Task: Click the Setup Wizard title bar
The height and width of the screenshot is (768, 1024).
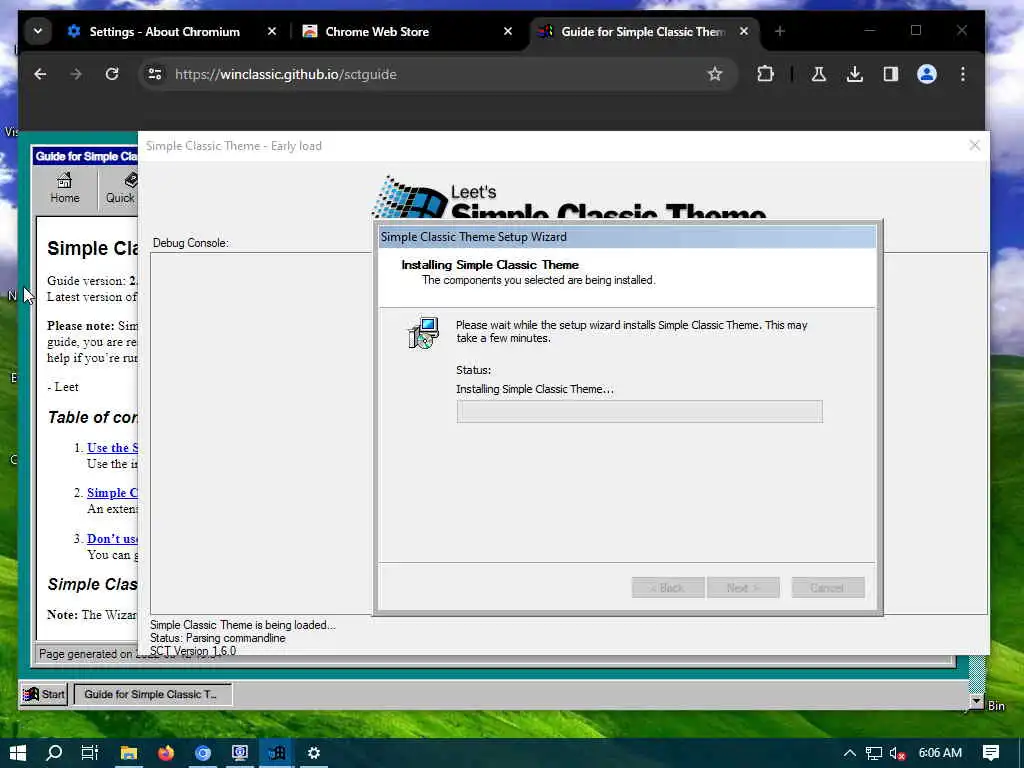Action: 627,237
